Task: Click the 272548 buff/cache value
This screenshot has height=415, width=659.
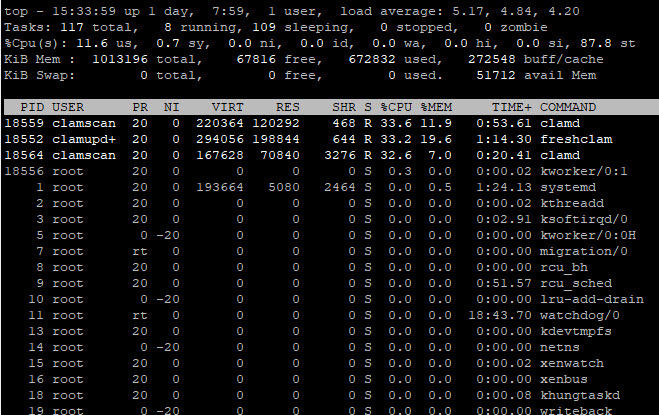Action: pyautogui.click(x=491, y=59)
